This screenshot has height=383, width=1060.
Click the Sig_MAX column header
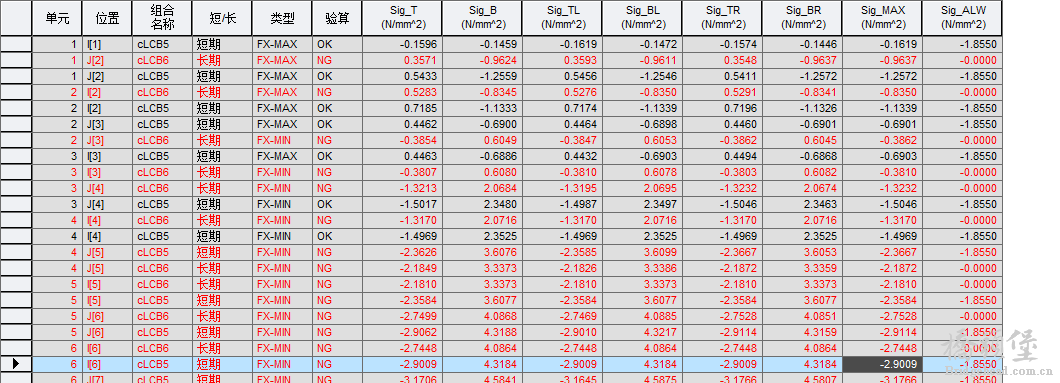882,18
